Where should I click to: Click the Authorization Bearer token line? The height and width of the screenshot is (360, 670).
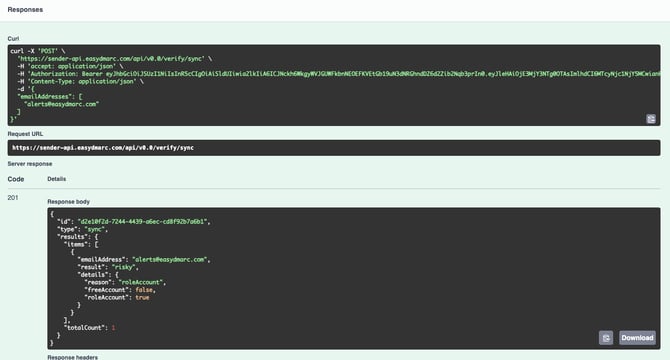tap(338, 74)
